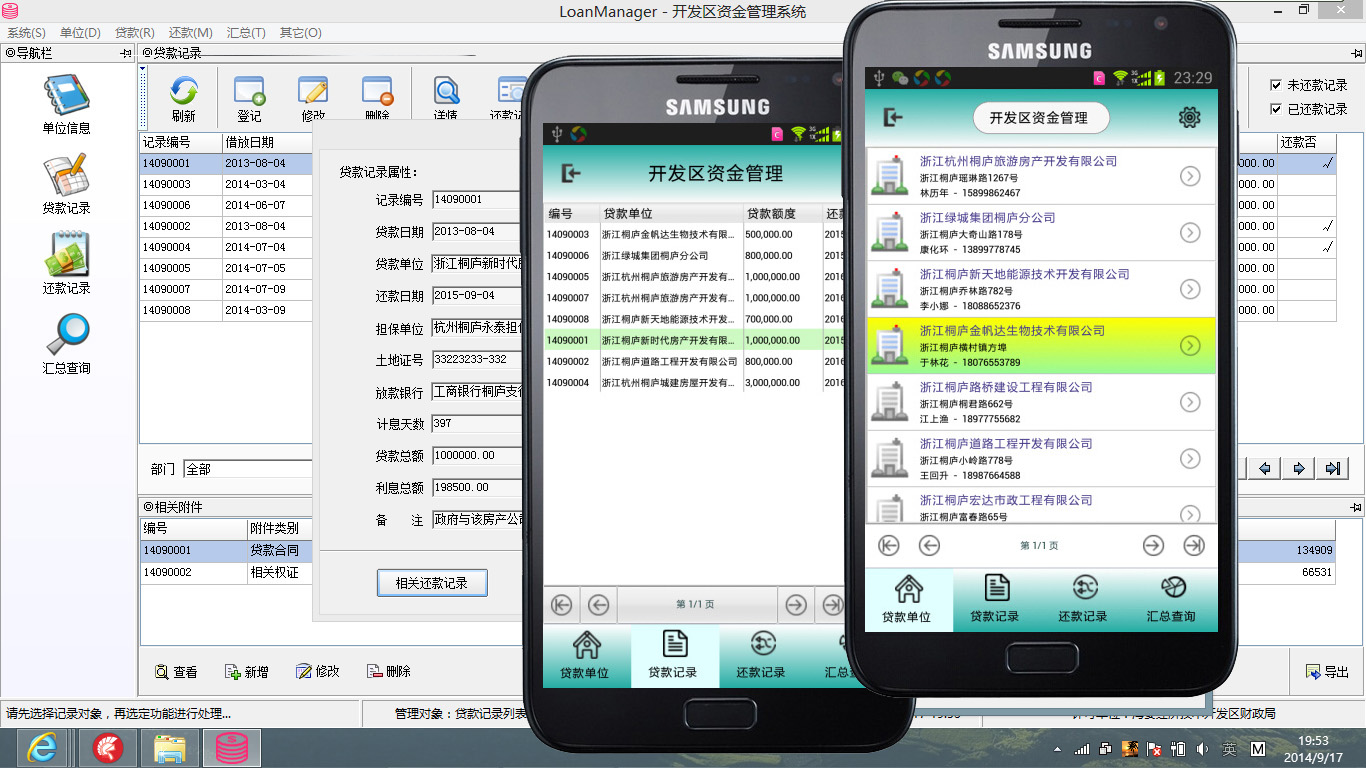Expand 浙江桐庐道路工程开发有限公司 row arrow
The image size is (1366, 768).
1190,458
